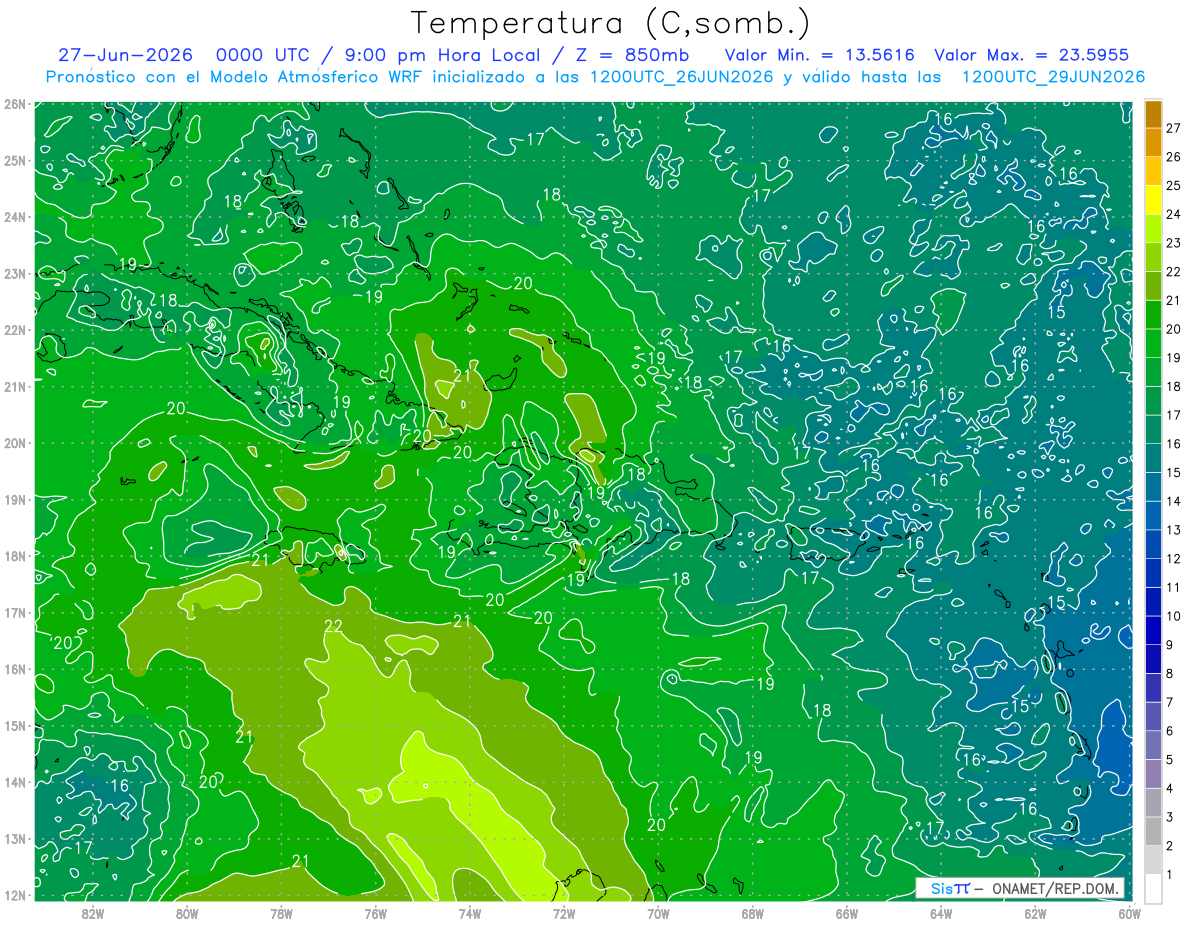Click the "16N" latitude axis label

(x=14, y=669)
